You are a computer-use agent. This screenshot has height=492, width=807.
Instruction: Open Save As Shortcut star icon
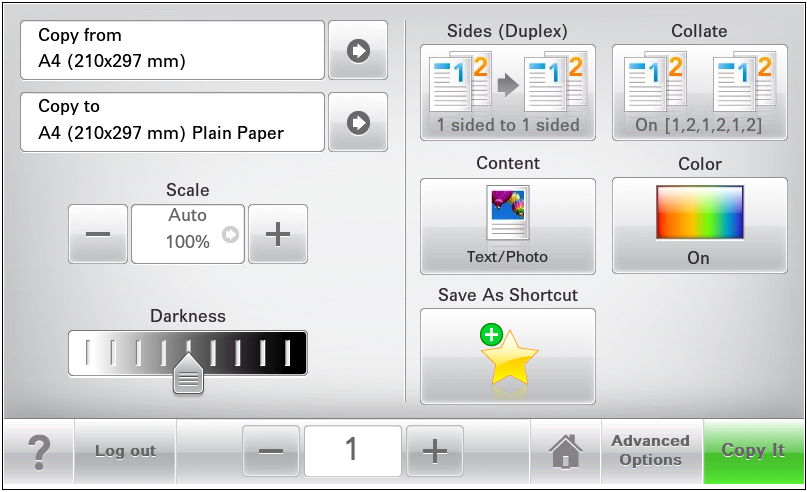click(x=507, y=356)
